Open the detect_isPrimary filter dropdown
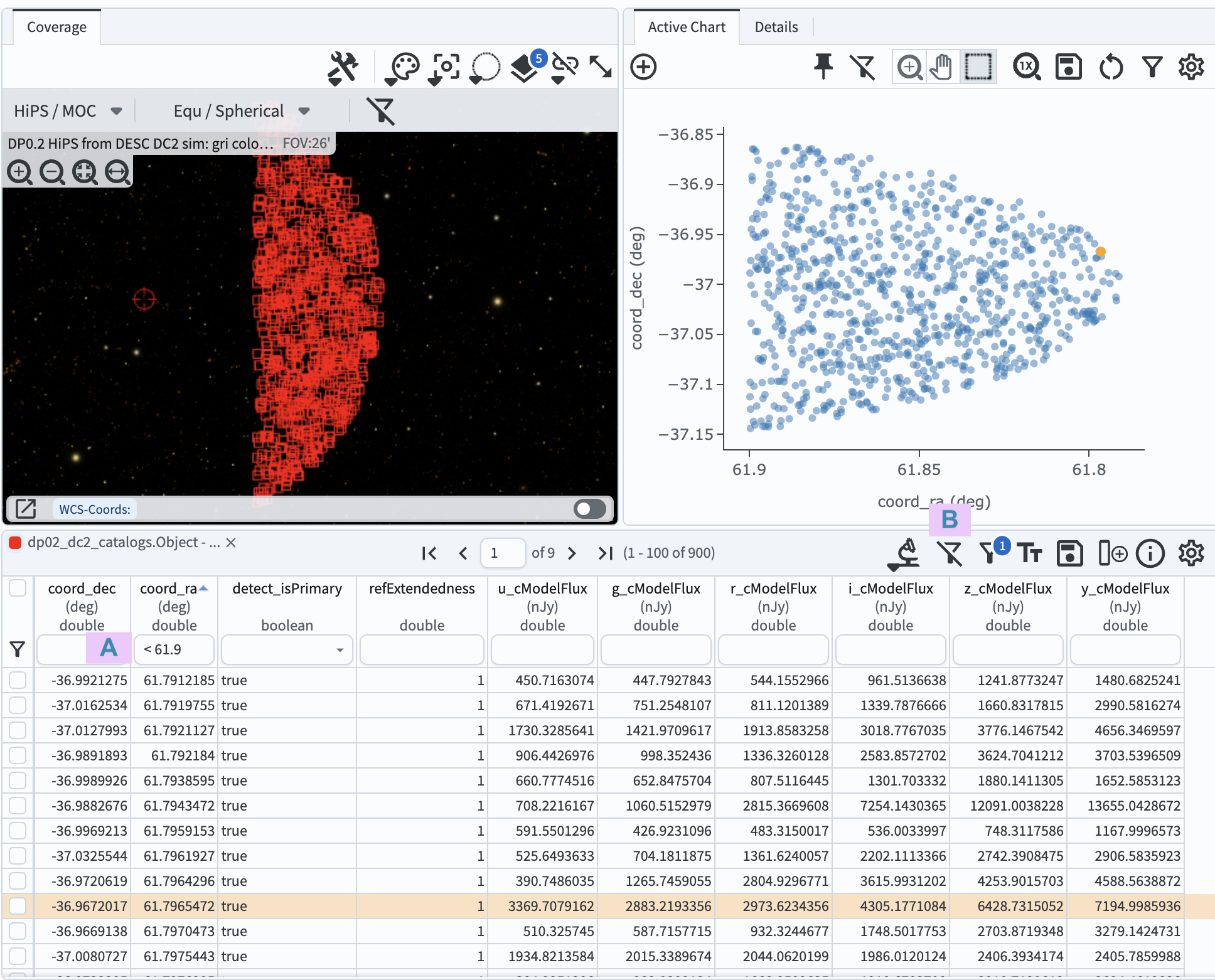Viewport: 1215px width, 980px height. click(x=286, y=649)
